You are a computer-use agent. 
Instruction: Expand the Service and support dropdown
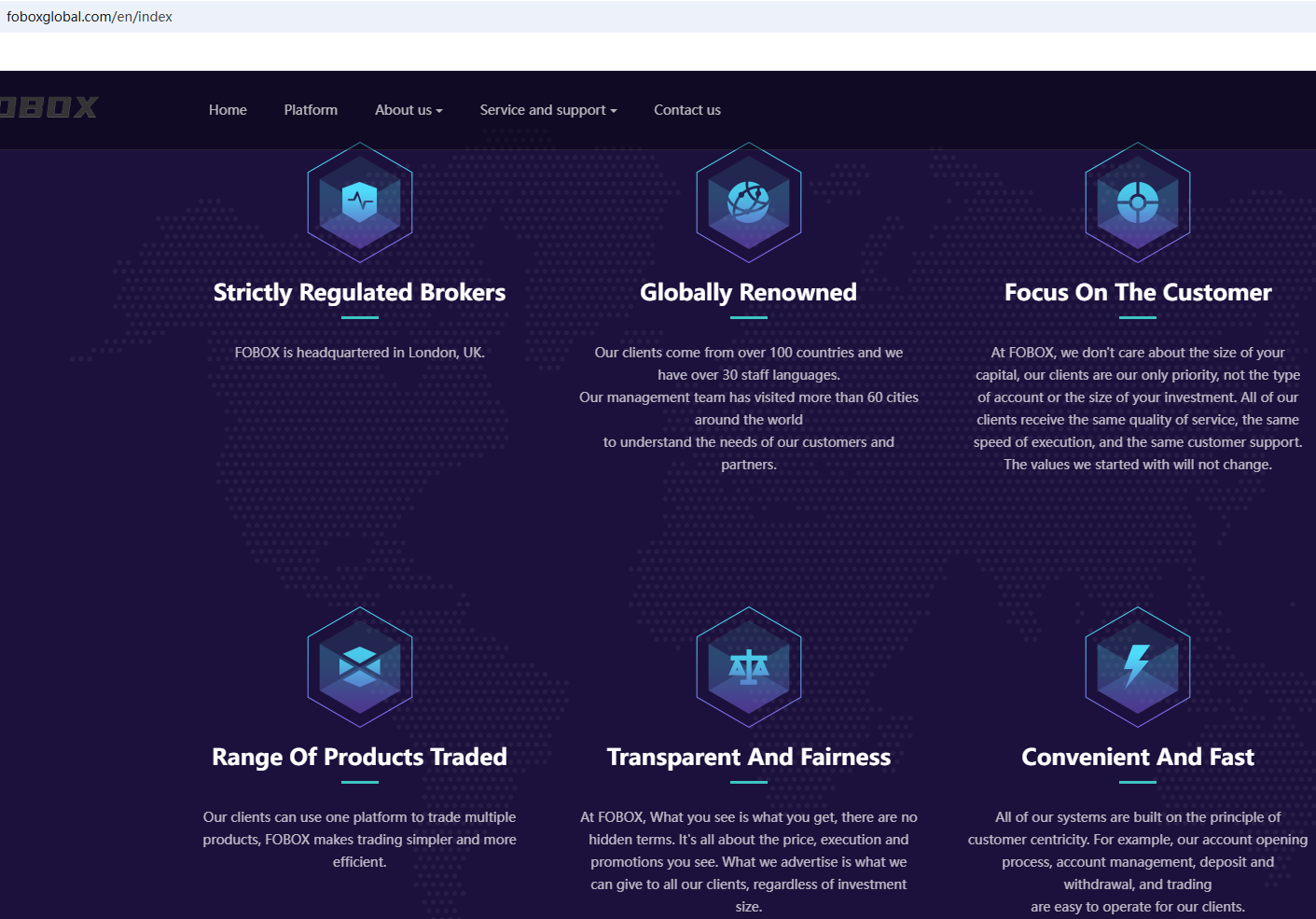547,110
